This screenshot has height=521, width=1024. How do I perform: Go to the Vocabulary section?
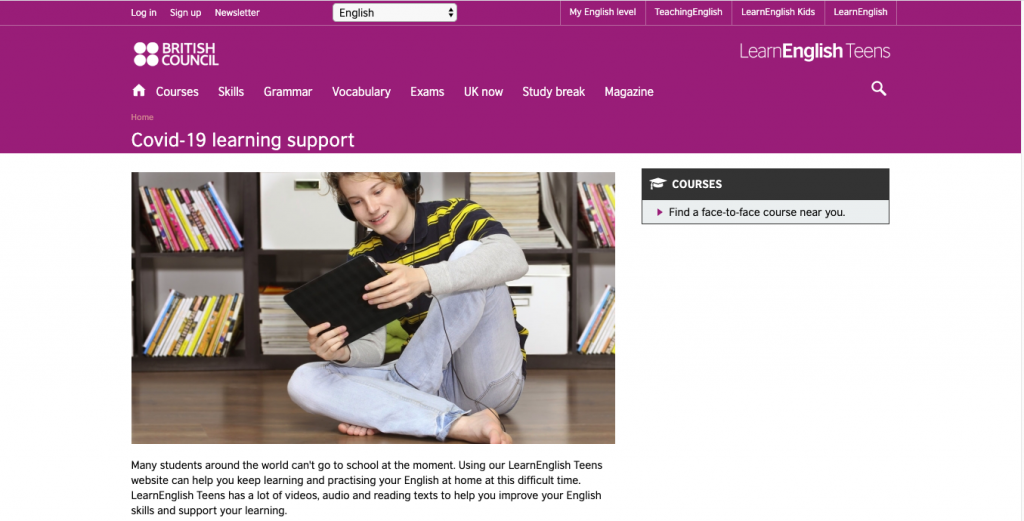[x=361, y=92]
